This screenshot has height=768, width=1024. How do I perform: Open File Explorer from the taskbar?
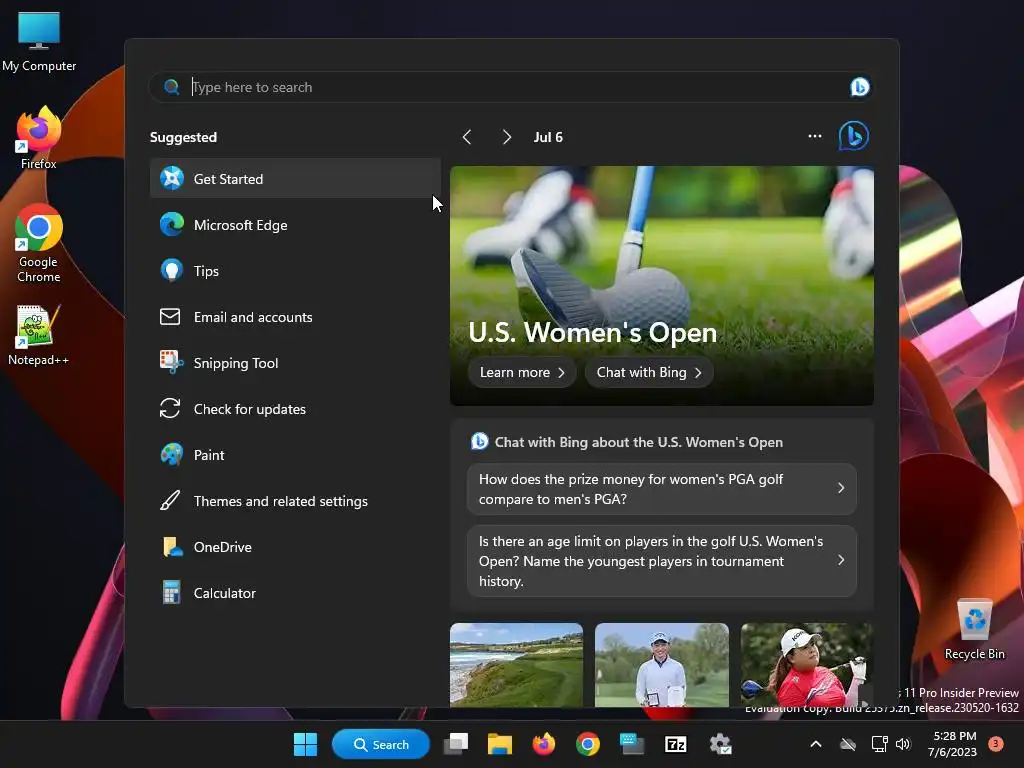500,744
